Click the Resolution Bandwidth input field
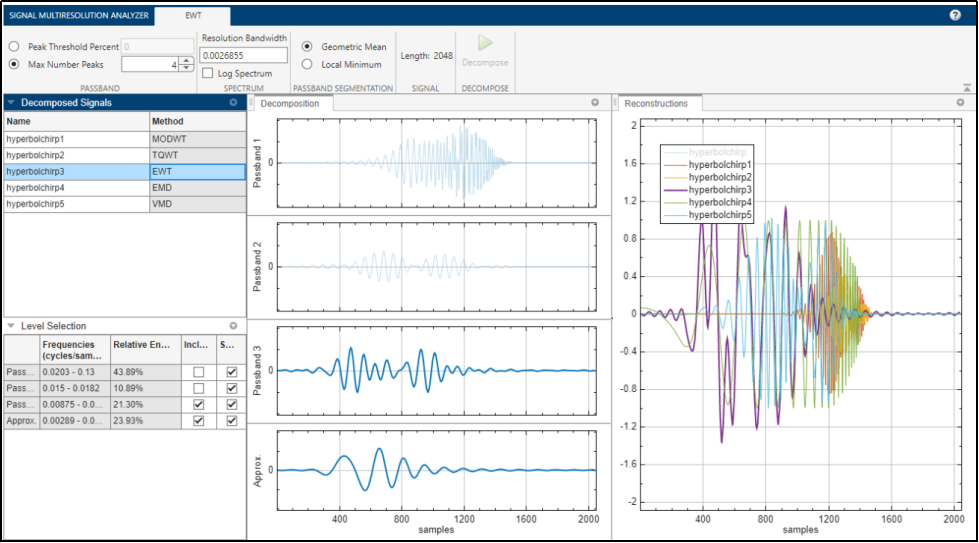The image size is (979, 543). pos(243,55)
